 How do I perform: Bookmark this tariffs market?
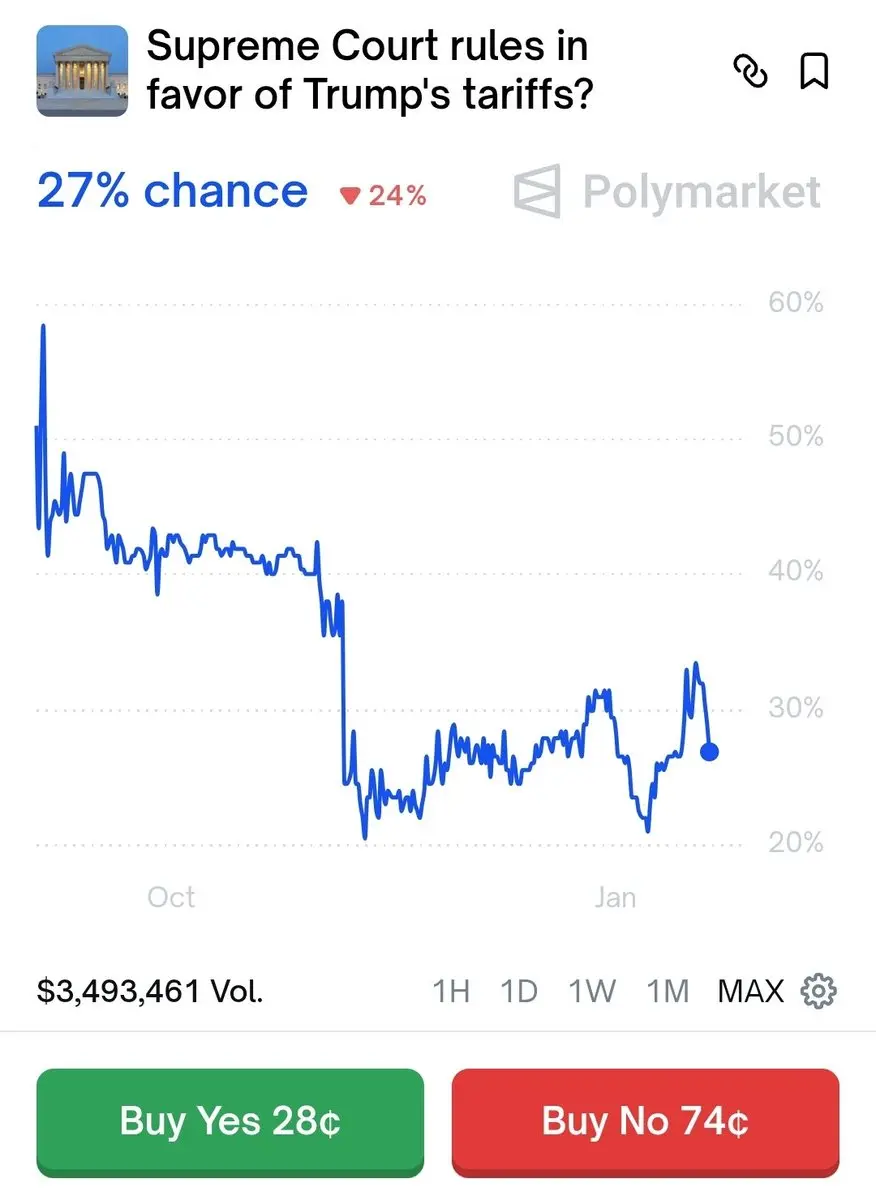coord(815,71)
